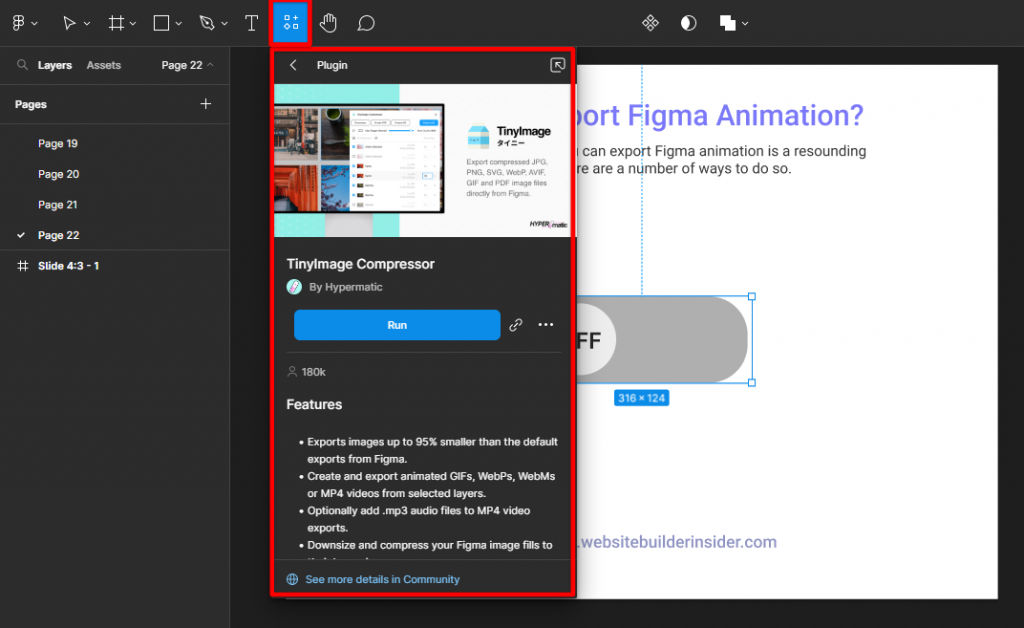This screenshot has height=628, width=1024.
Task: Pop out the plugin into its own window
Action: 557,65
